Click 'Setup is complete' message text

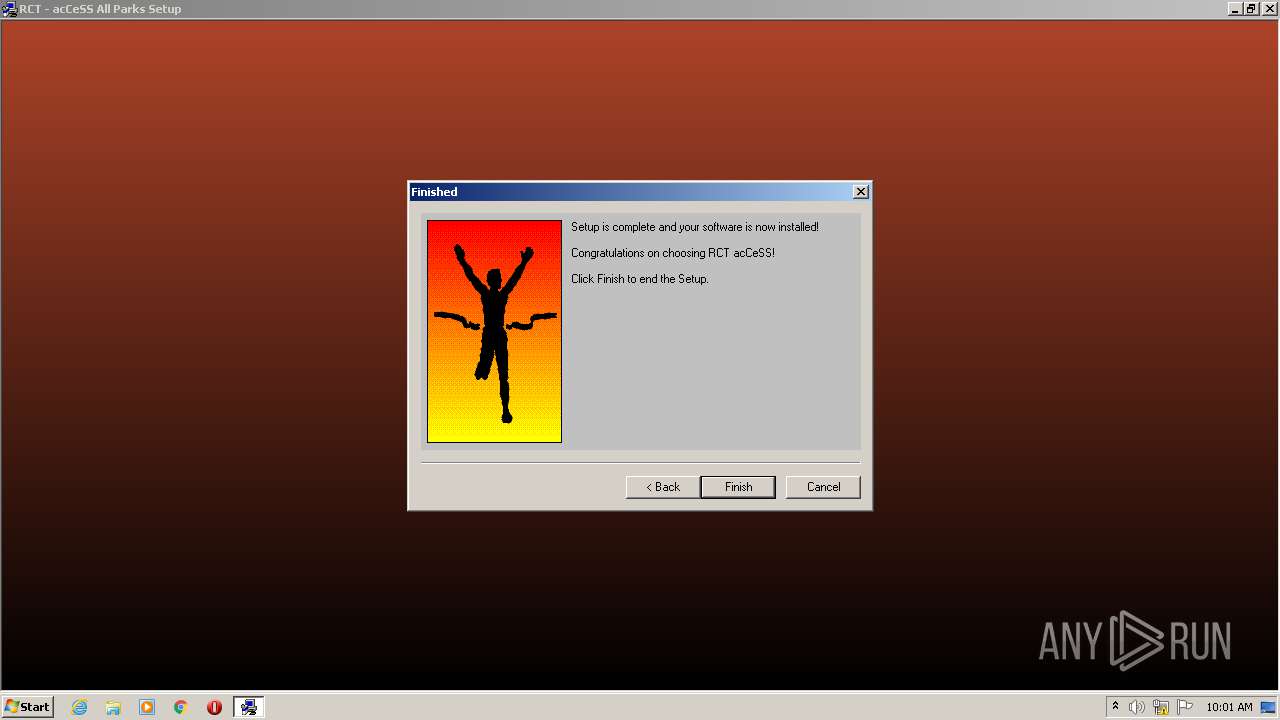pyautogui.click(x=695, y=227)
